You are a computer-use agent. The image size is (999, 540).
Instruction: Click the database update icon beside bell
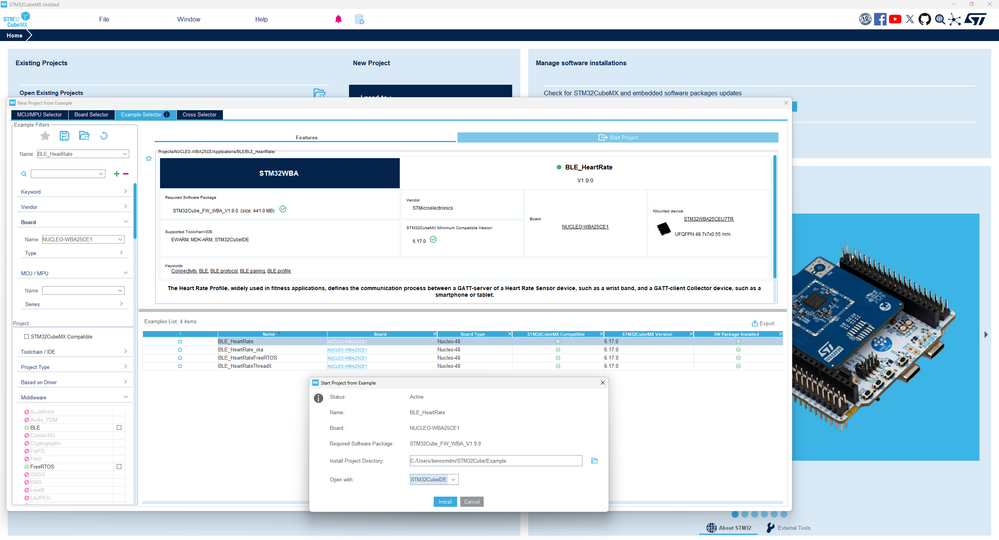click(x=359, y=19)
